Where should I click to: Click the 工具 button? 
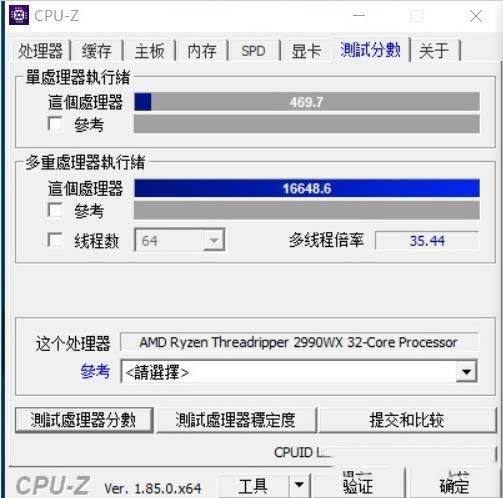tap(253, 486)
